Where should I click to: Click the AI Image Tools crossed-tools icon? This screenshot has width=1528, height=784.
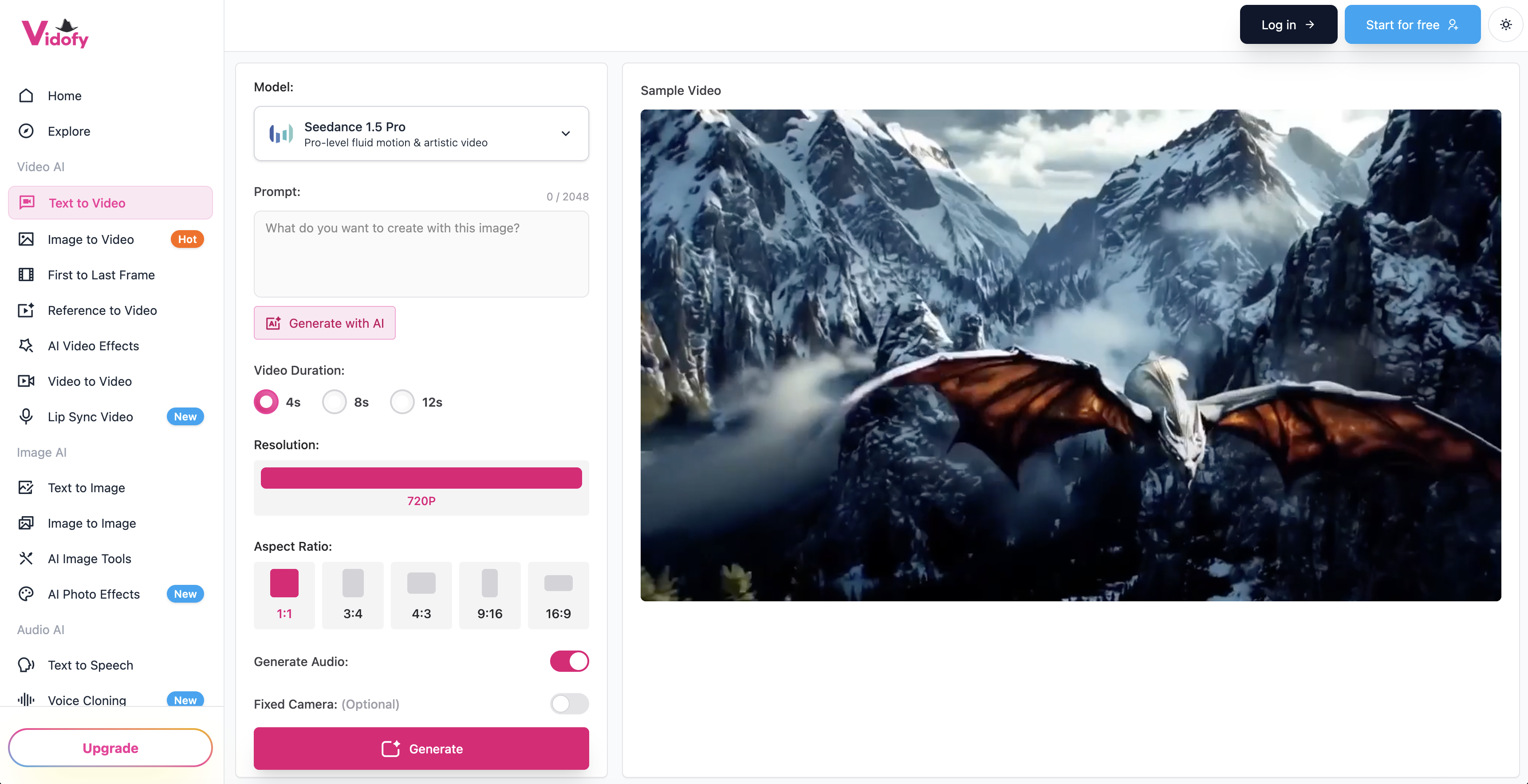pos(26,558)
